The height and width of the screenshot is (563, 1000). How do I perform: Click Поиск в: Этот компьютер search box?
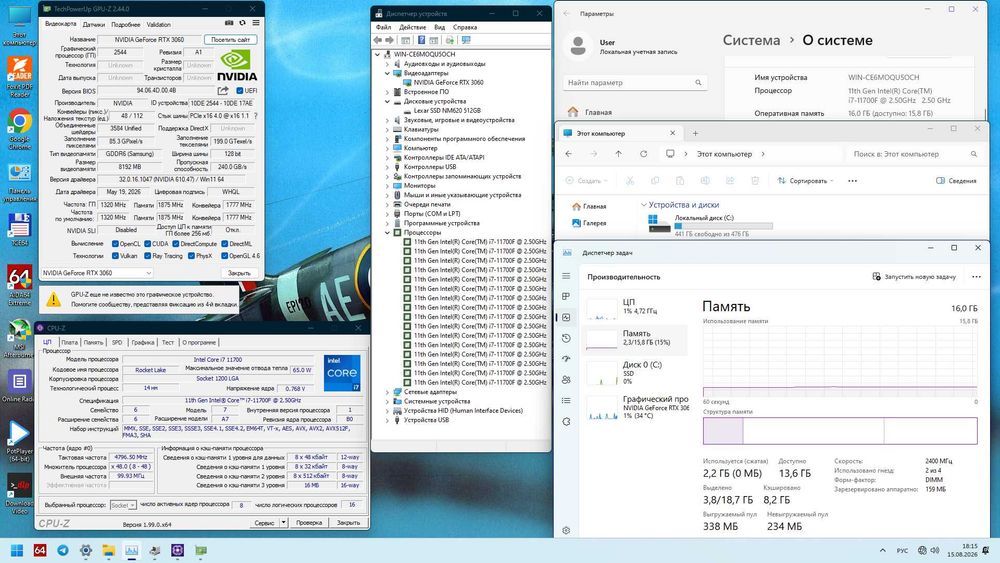click(913, 154)
